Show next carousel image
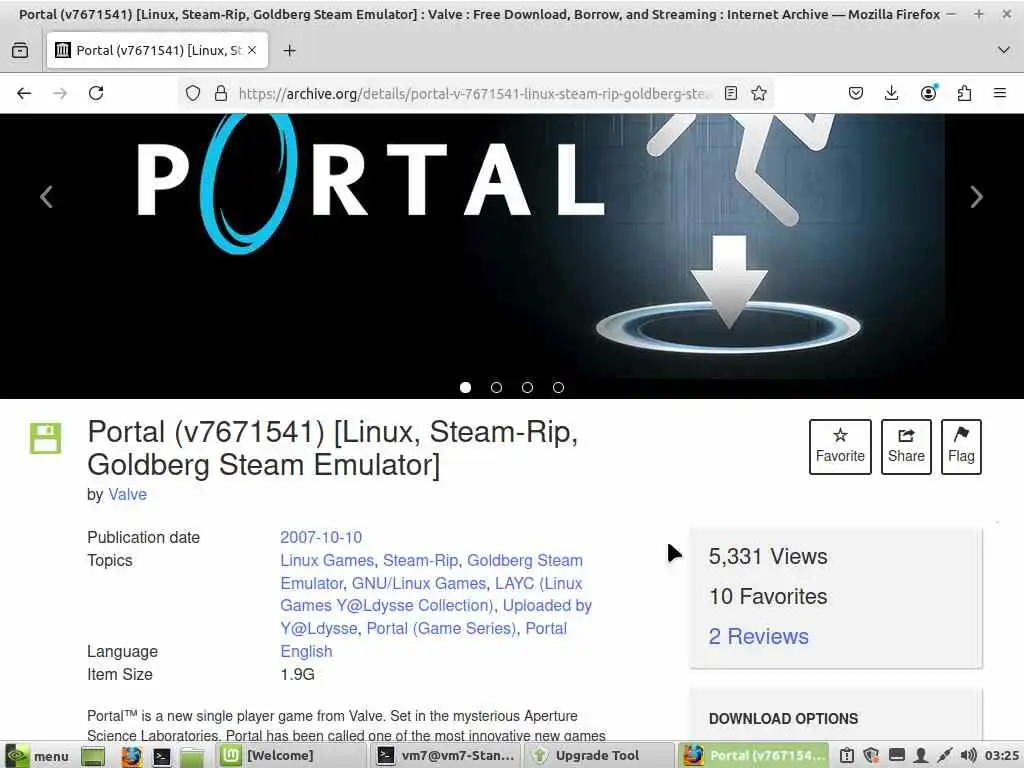 pos(976,197)
